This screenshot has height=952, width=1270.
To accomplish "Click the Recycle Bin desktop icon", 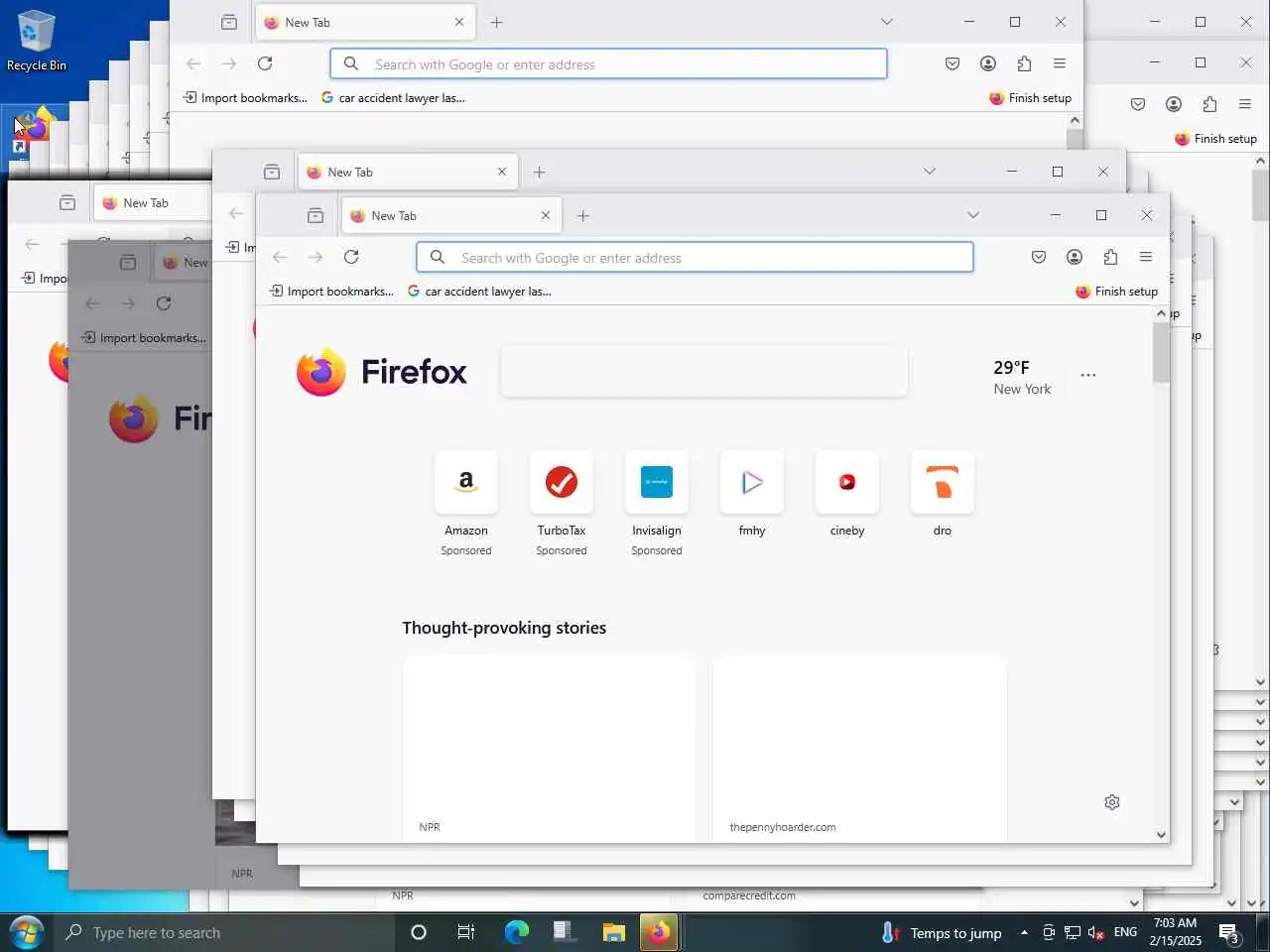I will 36,41.
